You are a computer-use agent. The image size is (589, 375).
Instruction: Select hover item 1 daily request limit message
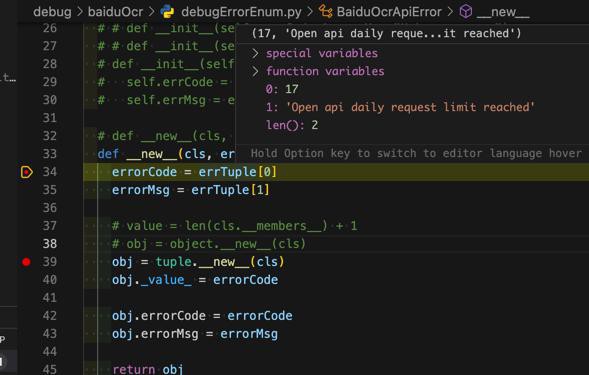click(x=400, y=107)
